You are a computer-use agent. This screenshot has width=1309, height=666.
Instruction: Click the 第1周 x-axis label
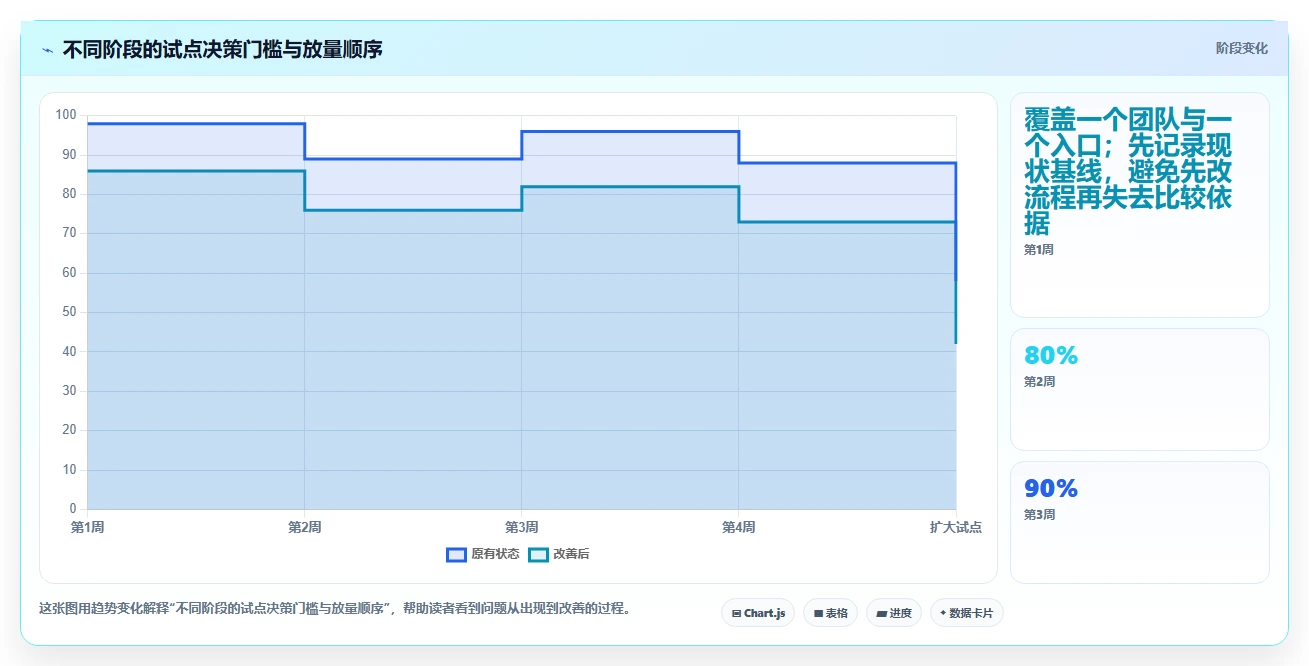click(x=87, y=527)
